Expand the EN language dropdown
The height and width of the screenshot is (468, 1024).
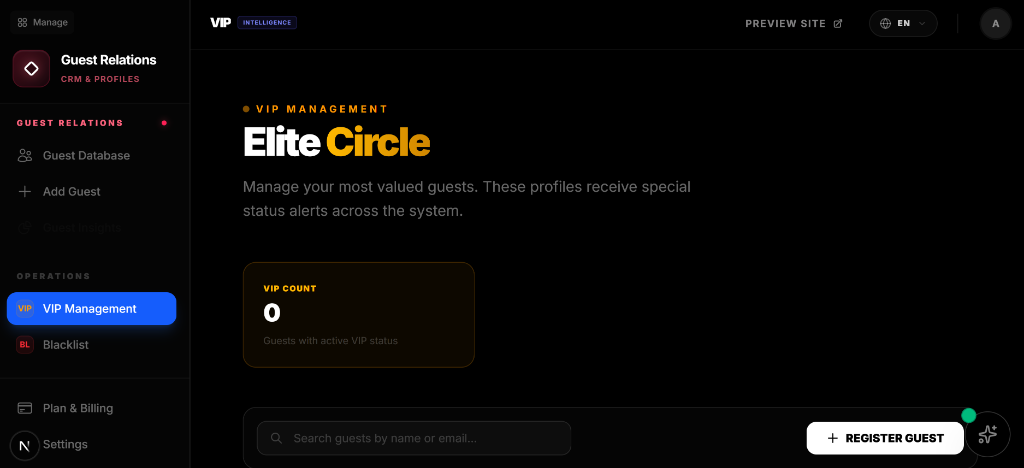(x=903, y=23)
